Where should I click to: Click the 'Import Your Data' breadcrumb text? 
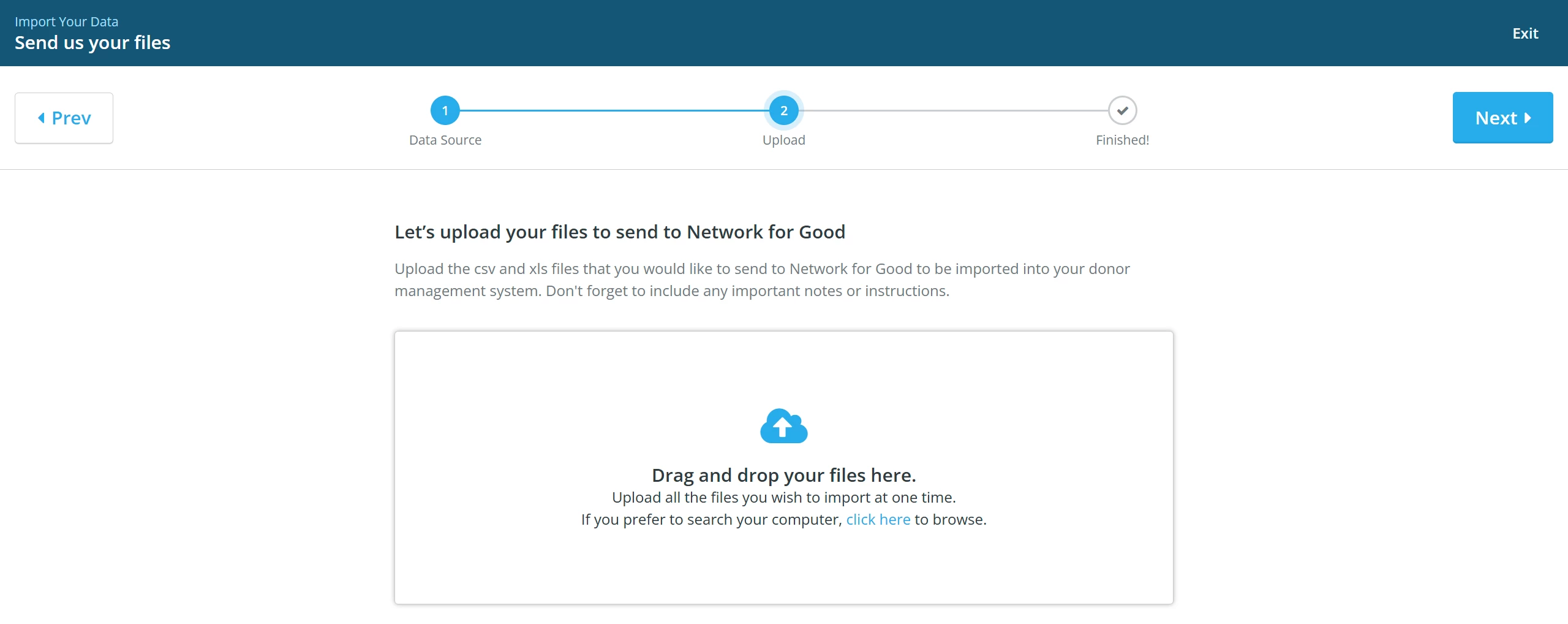pos(66,21)
